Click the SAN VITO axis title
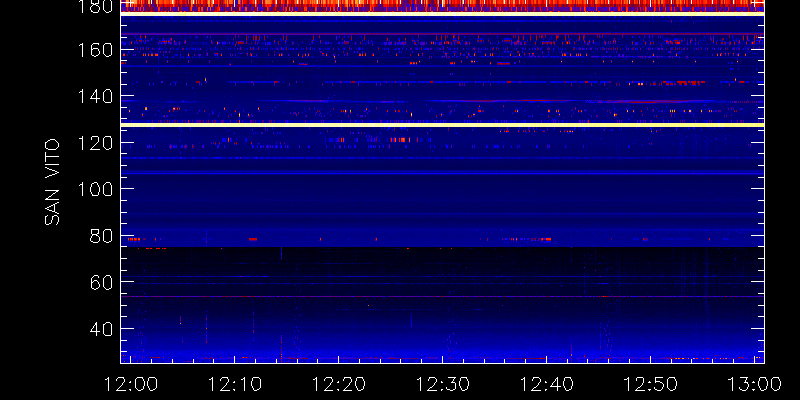The width and height of the screenshot is (800, 400). tap(53, 182)
